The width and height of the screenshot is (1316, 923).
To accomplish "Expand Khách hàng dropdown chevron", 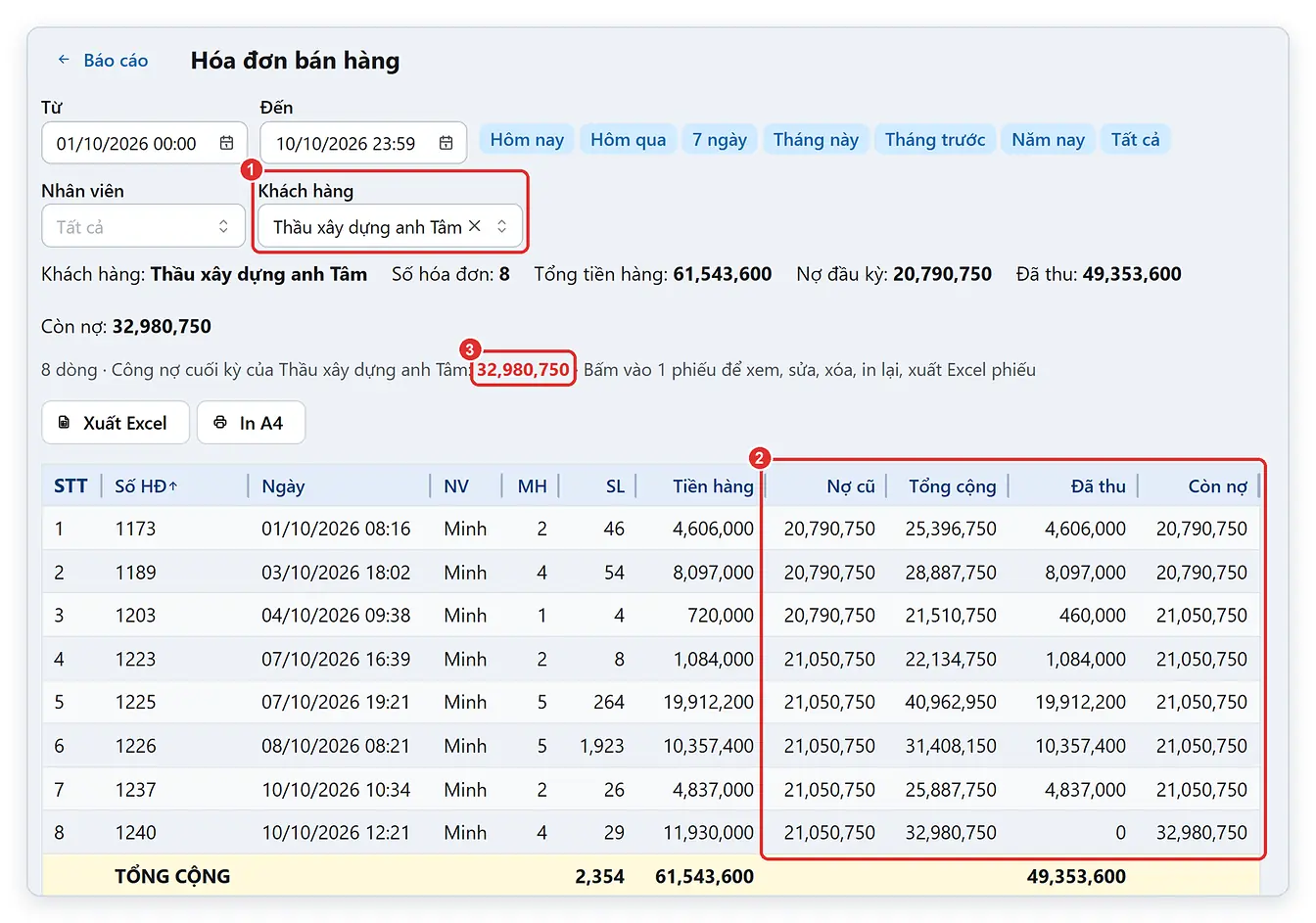I will click(x=502, y=226).
